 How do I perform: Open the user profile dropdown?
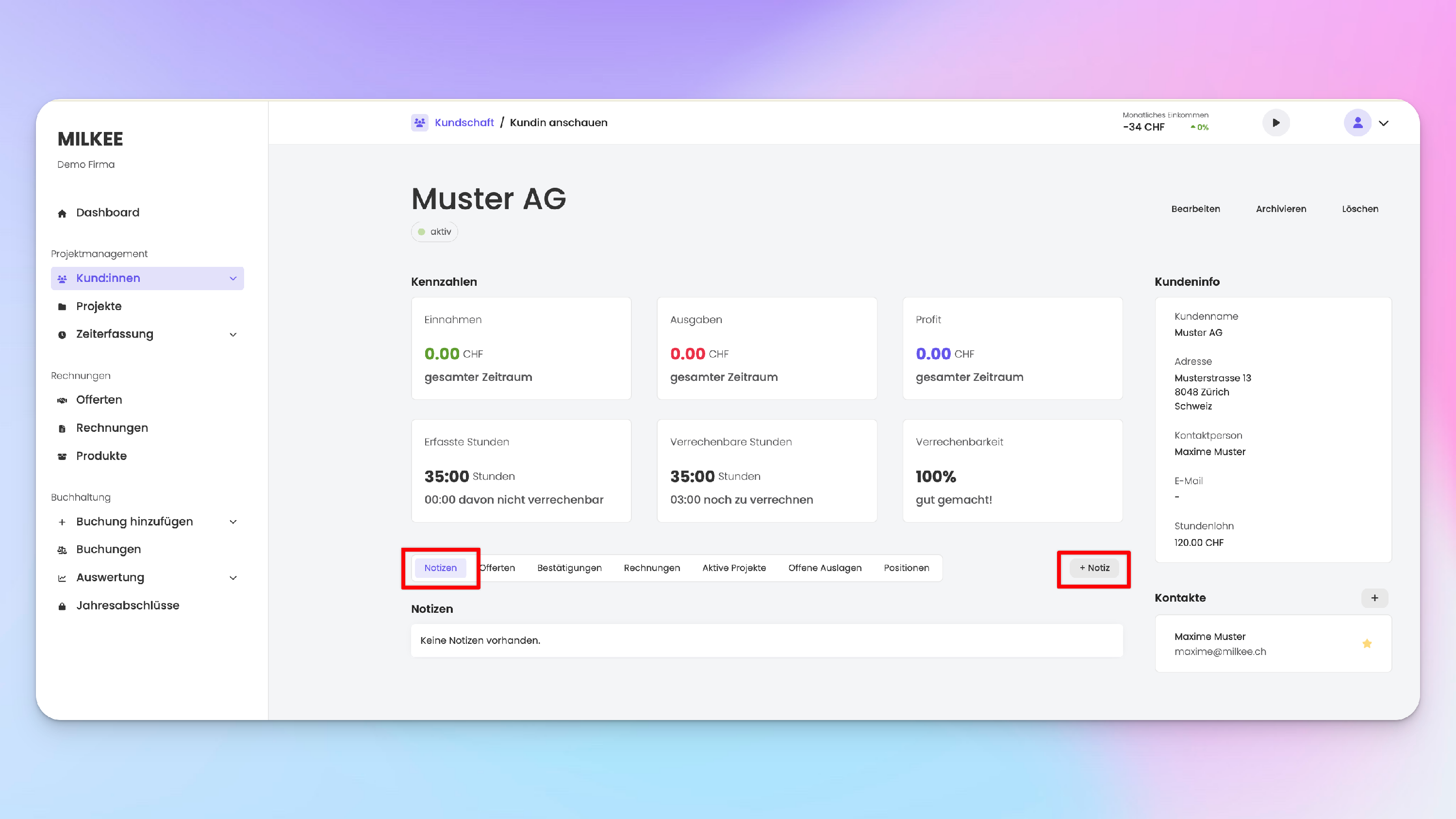pyautogui.click(x=1383, y=123)
